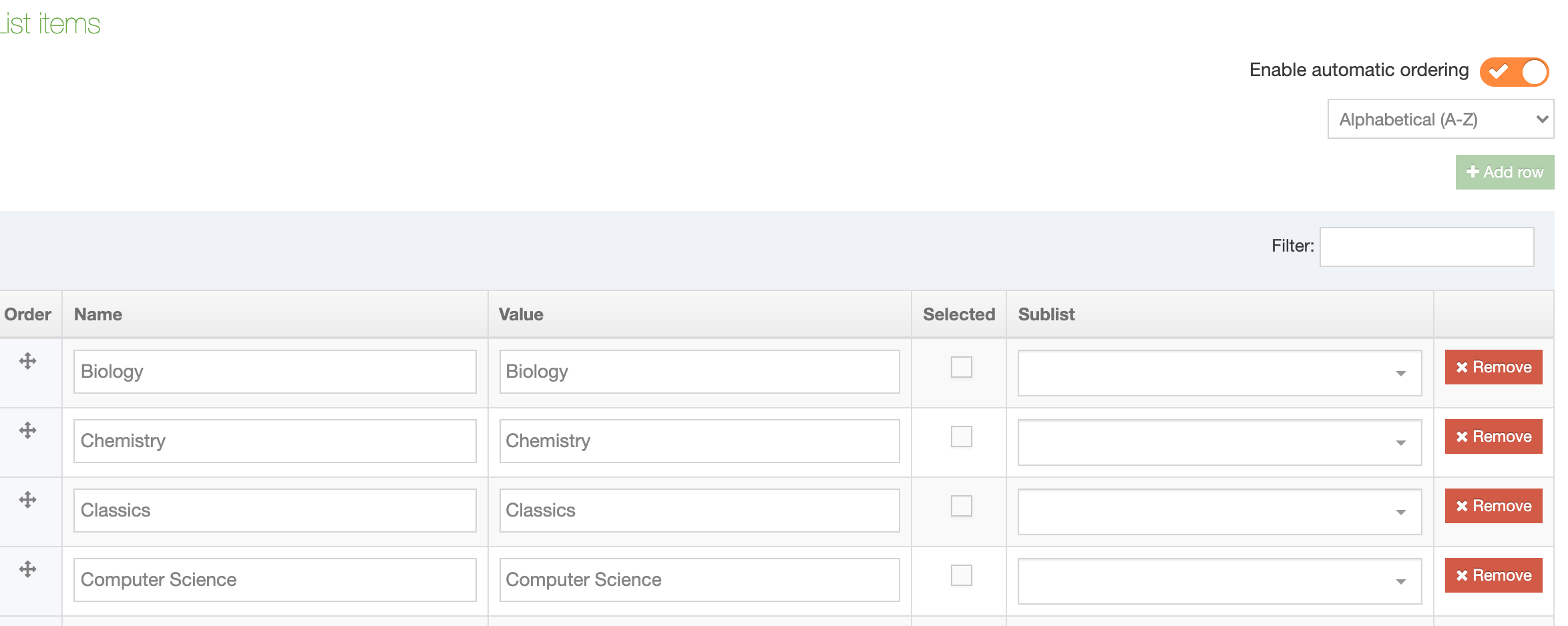Screen dimensions: 1568x626
Task: Tick the Selected checkbox for Chemistry
Action: (961, 436)
